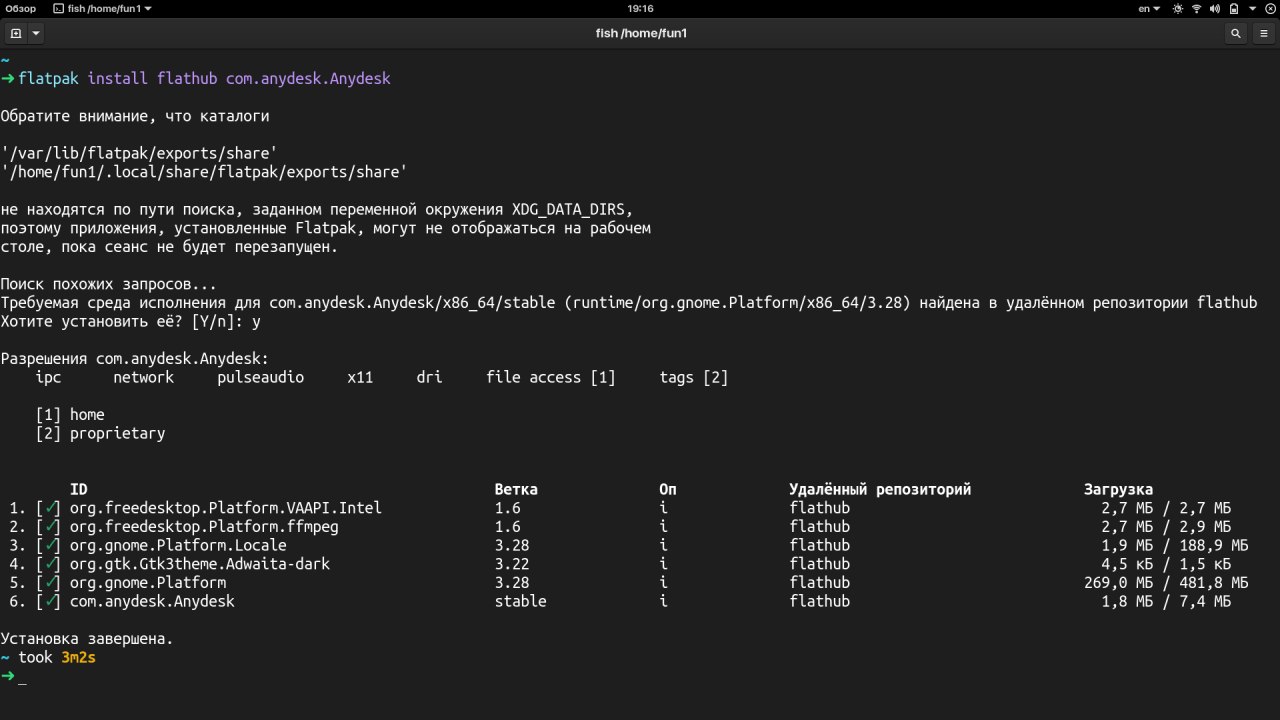1280x720 pixels.
Task: Click the line Поиск похожих запросов...
Action: point(109,284)
